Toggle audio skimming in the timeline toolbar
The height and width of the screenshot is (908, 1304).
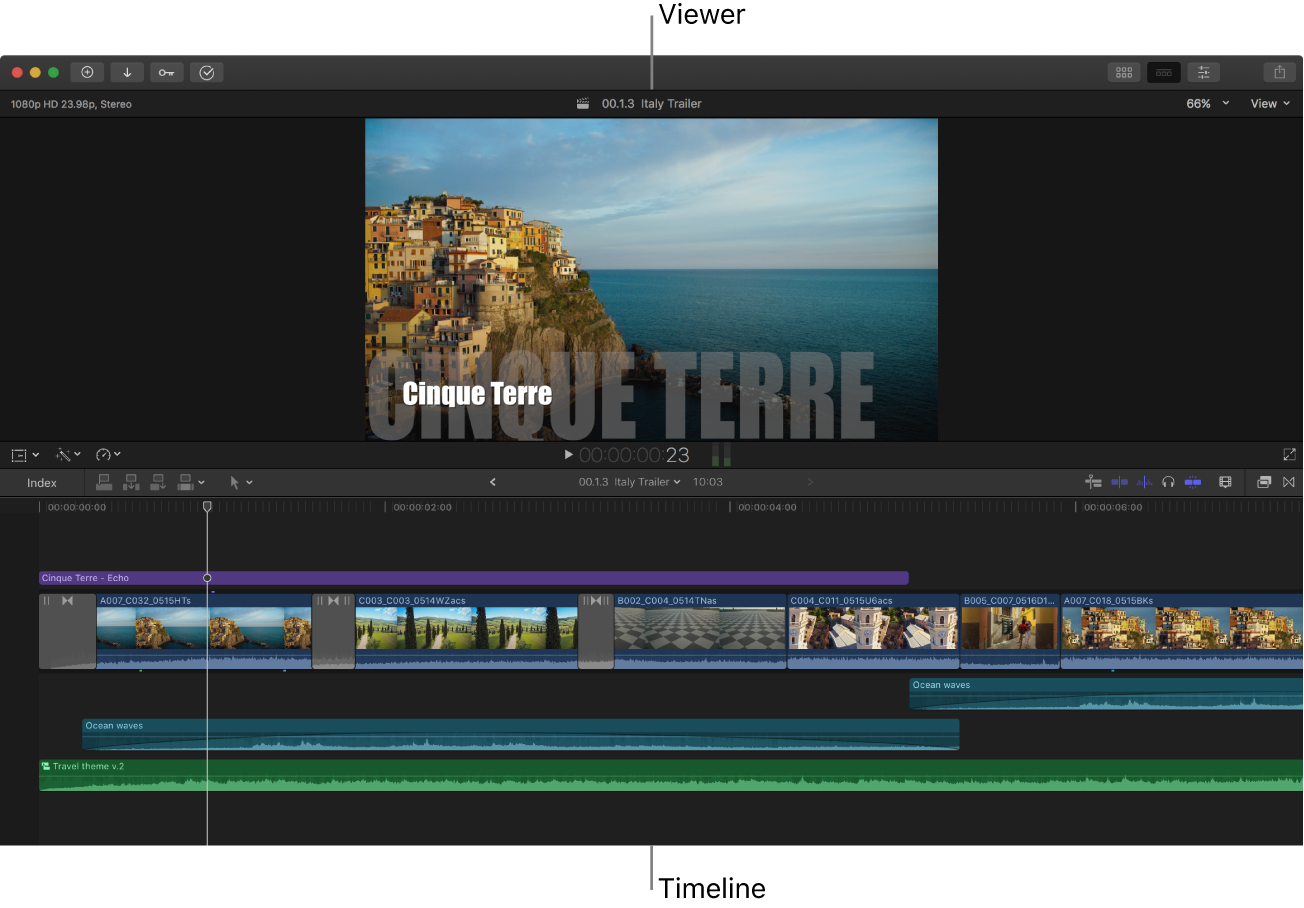point(1143,482)
